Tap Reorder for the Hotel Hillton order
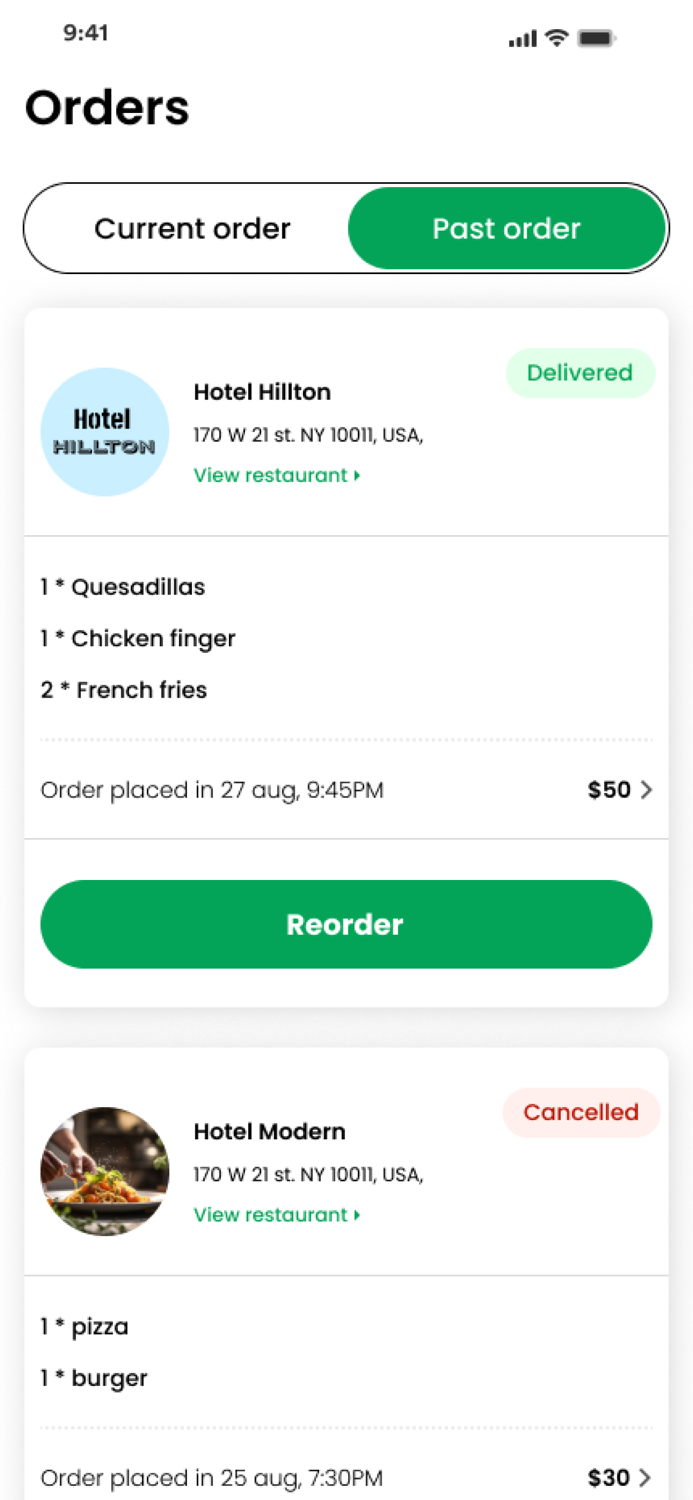The width and height of the screenshot is (693, 1500). point(345,924)
